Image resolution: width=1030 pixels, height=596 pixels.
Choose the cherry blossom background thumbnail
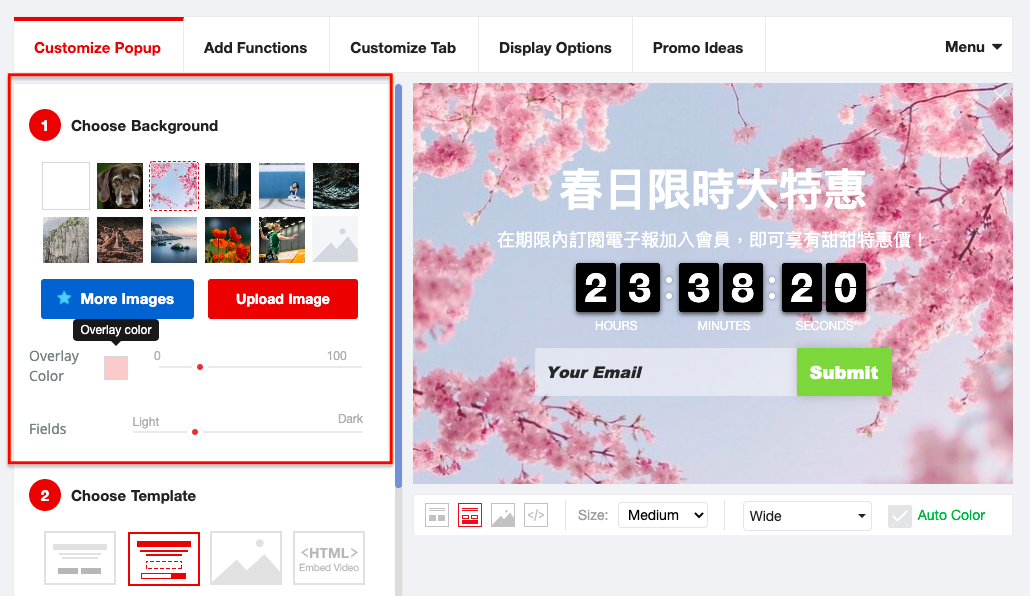pyautogui.click(x=174, y=186)
